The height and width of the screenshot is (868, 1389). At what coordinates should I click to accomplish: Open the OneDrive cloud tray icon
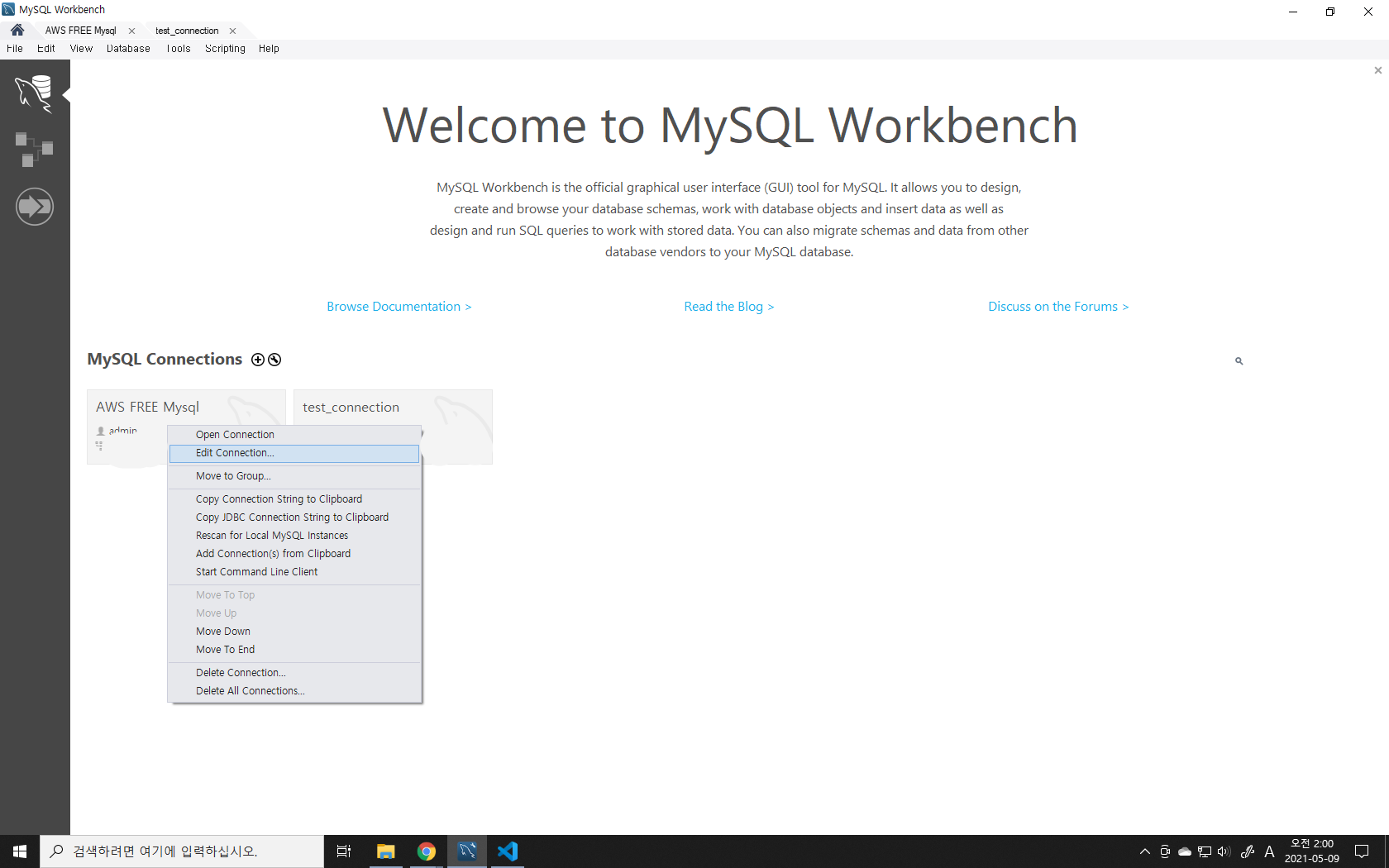pos(1185,851)
